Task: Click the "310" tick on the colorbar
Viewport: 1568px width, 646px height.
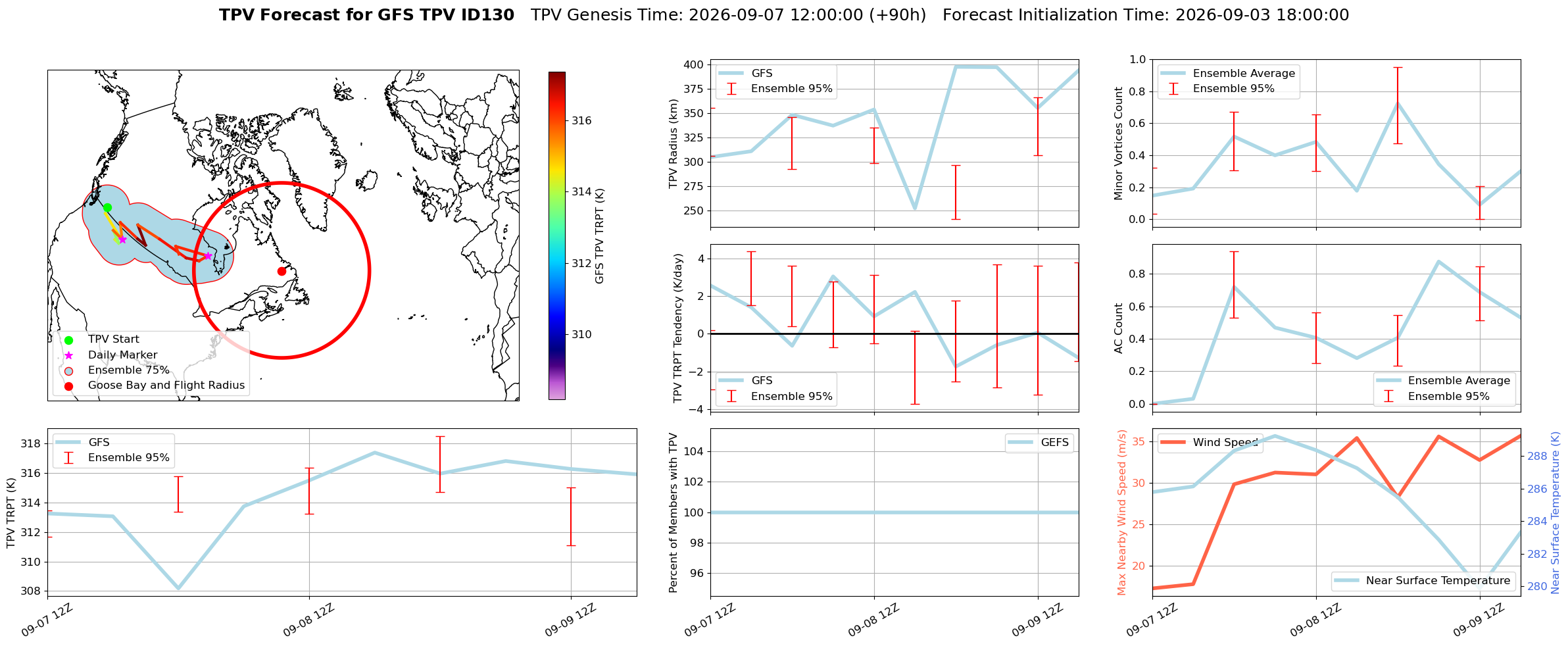Action: click(581, 335)
